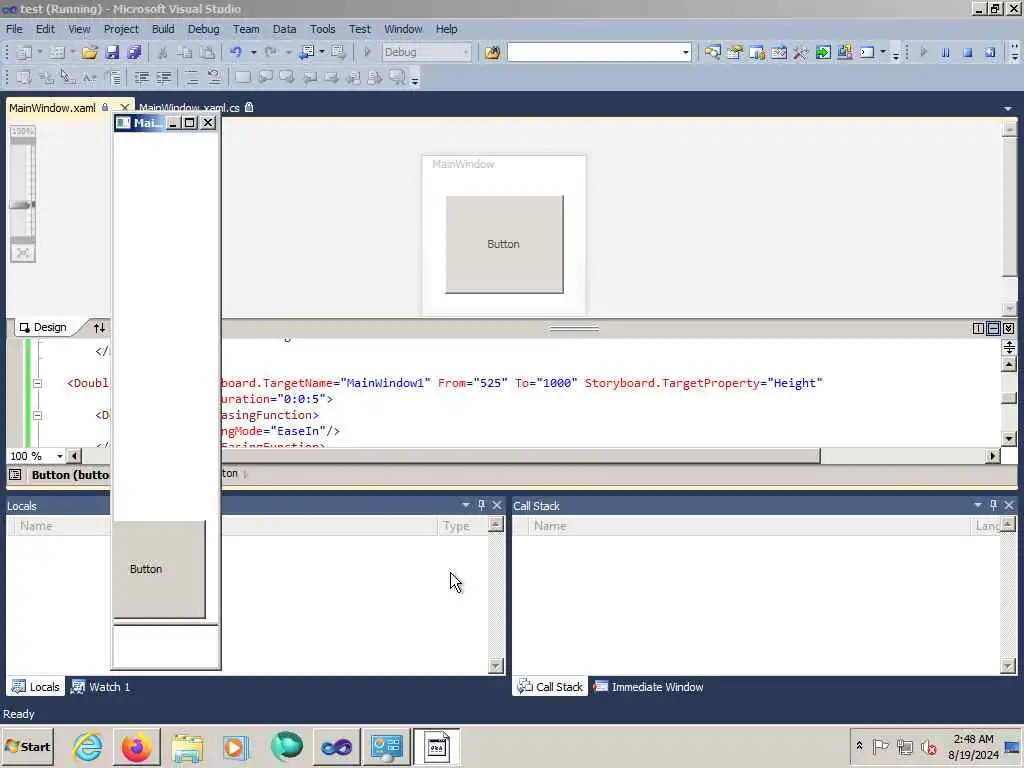Click the Navigate Backward icon
Screen dimensions: 1024x768
[x=306, y=52]
